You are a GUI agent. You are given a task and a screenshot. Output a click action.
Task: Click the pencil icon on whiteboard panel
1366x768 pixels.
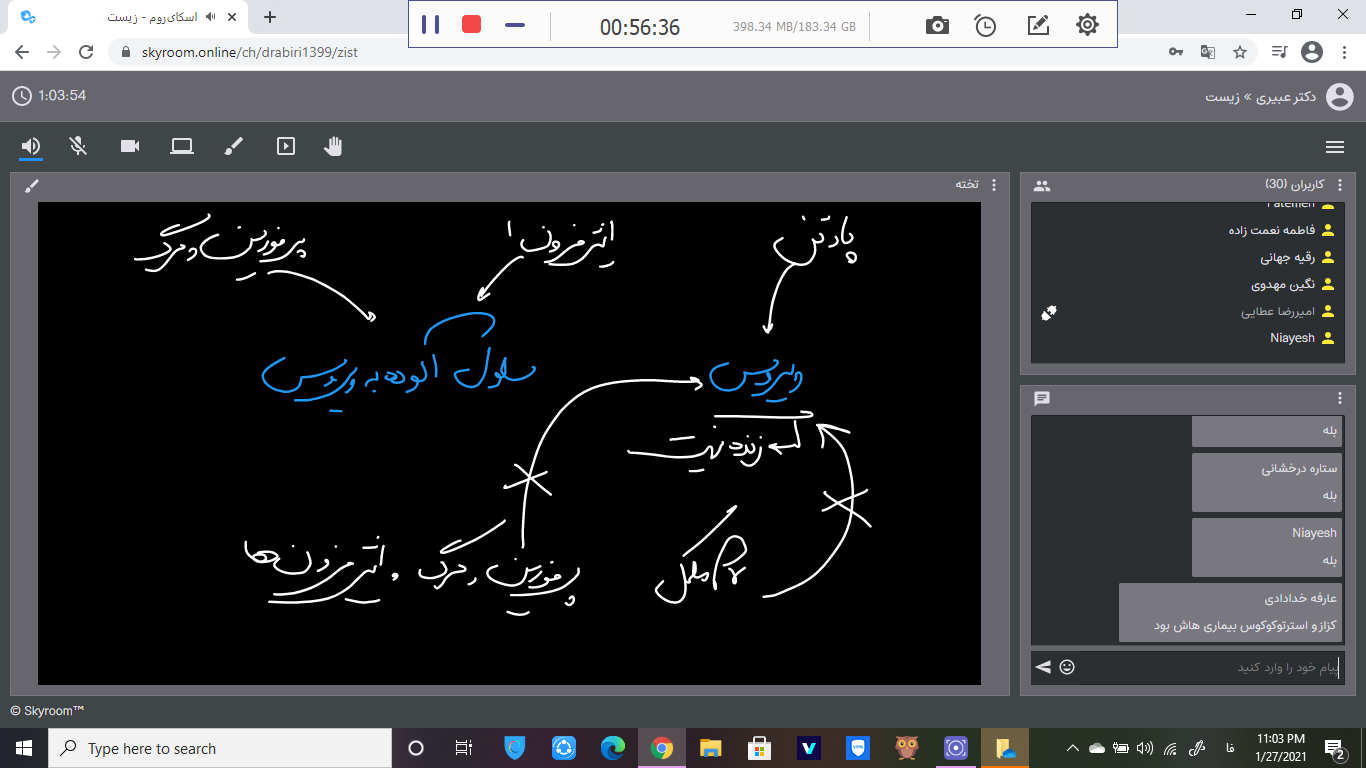[x=31, y=185]
